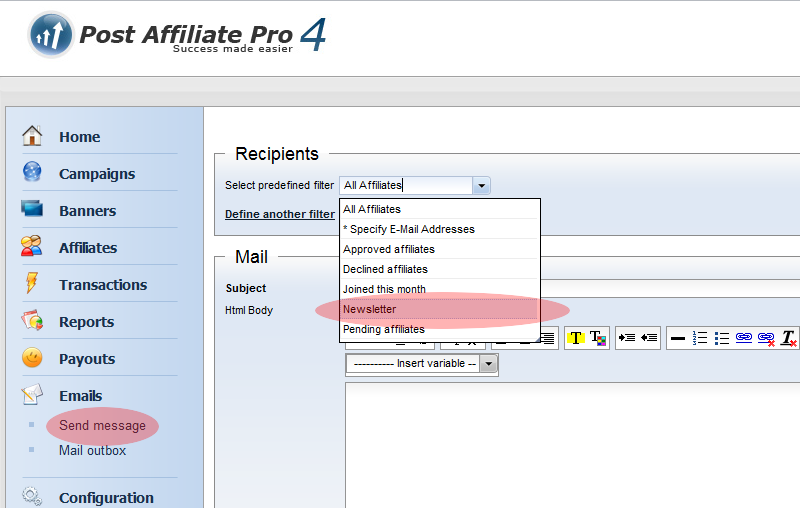This screenshot has width=800, height=508.
Task: Choose Pending affiliates filter option
Action: (x=439, y=329)
